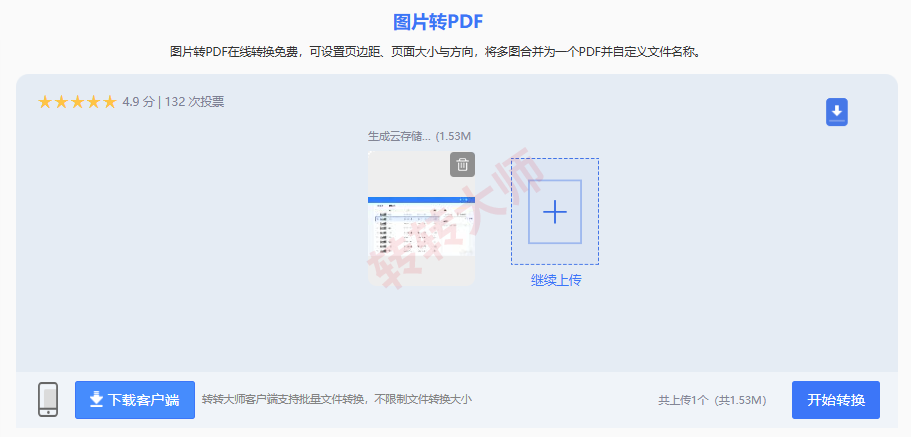Delete the uploaded image with trash icon
911x437 pixels.
462,164
